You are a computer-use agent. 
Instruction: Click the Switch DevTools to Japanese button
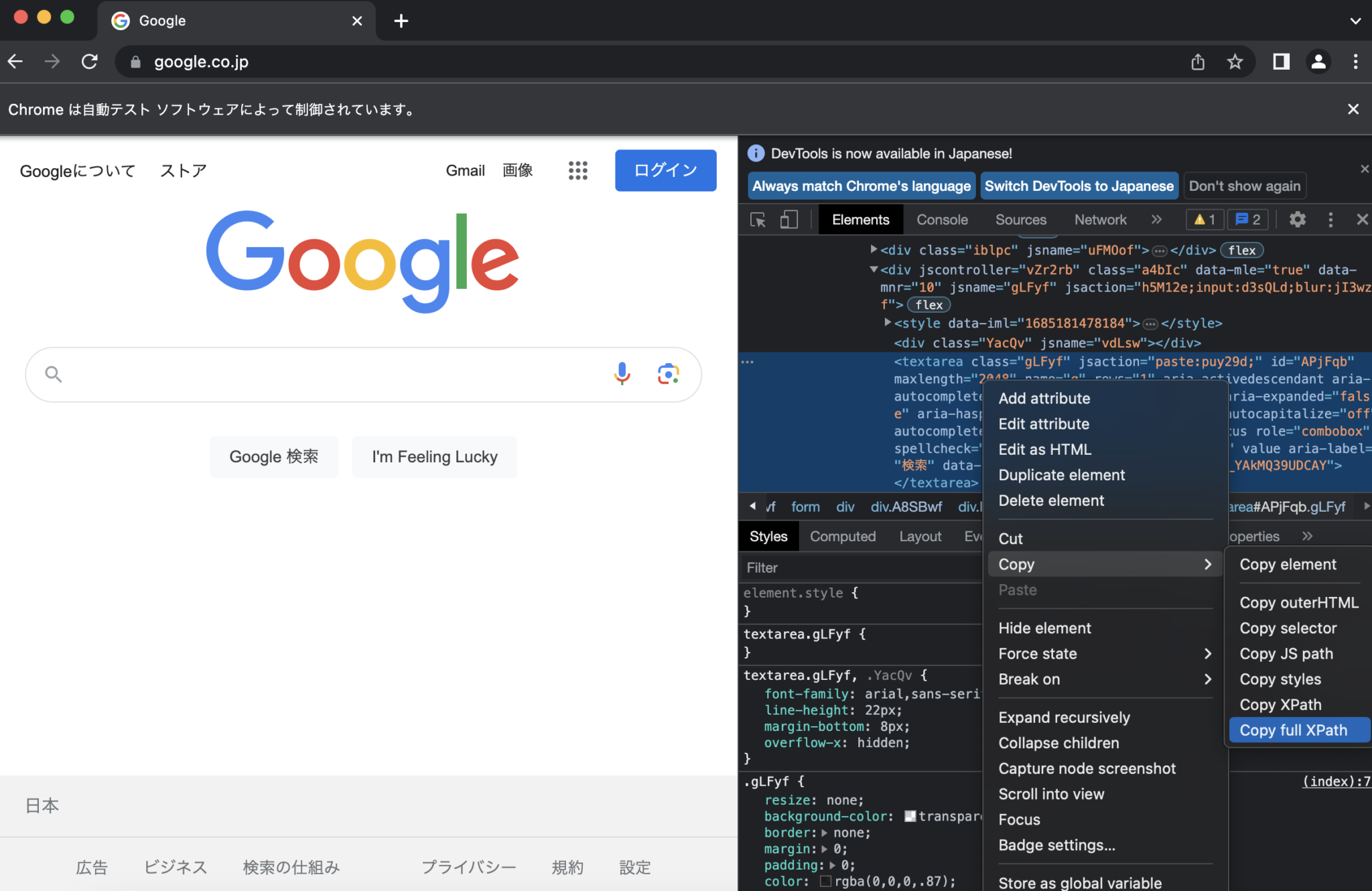tap(1079, 186)
